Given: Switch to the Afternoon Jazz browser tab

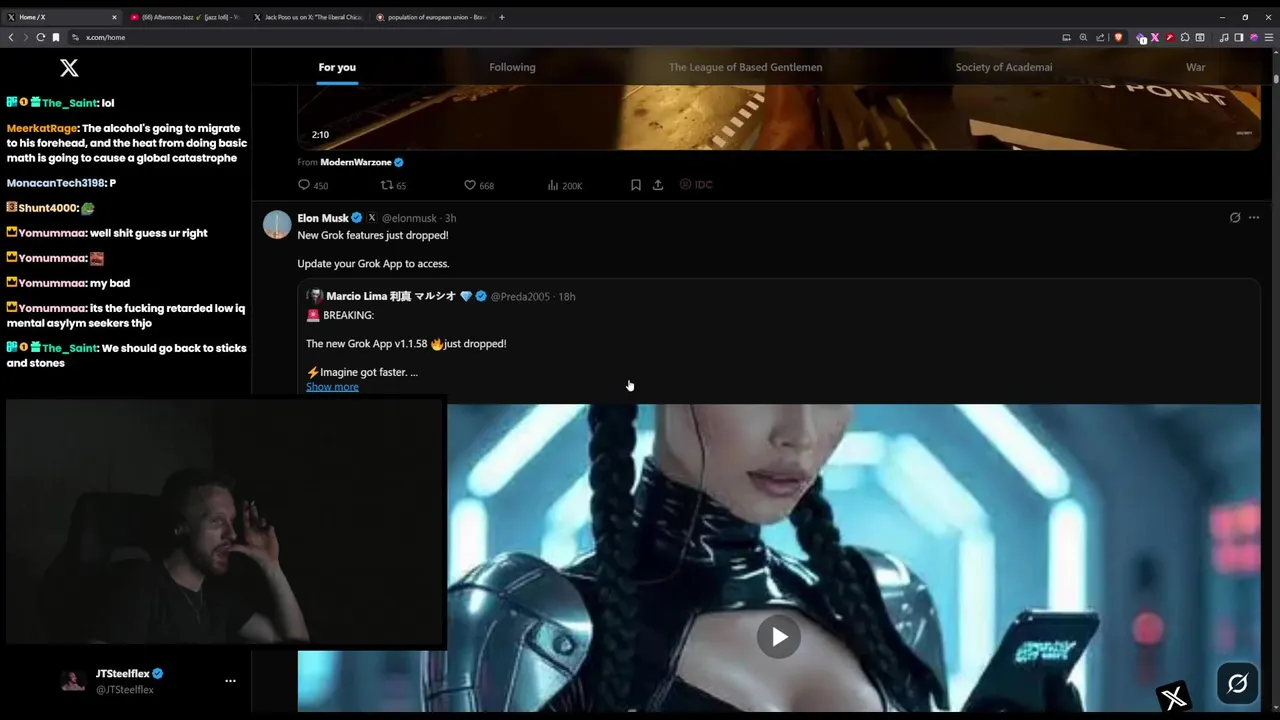Looking at the screenshot, I should pyautogui.click(x=185, y=17).
